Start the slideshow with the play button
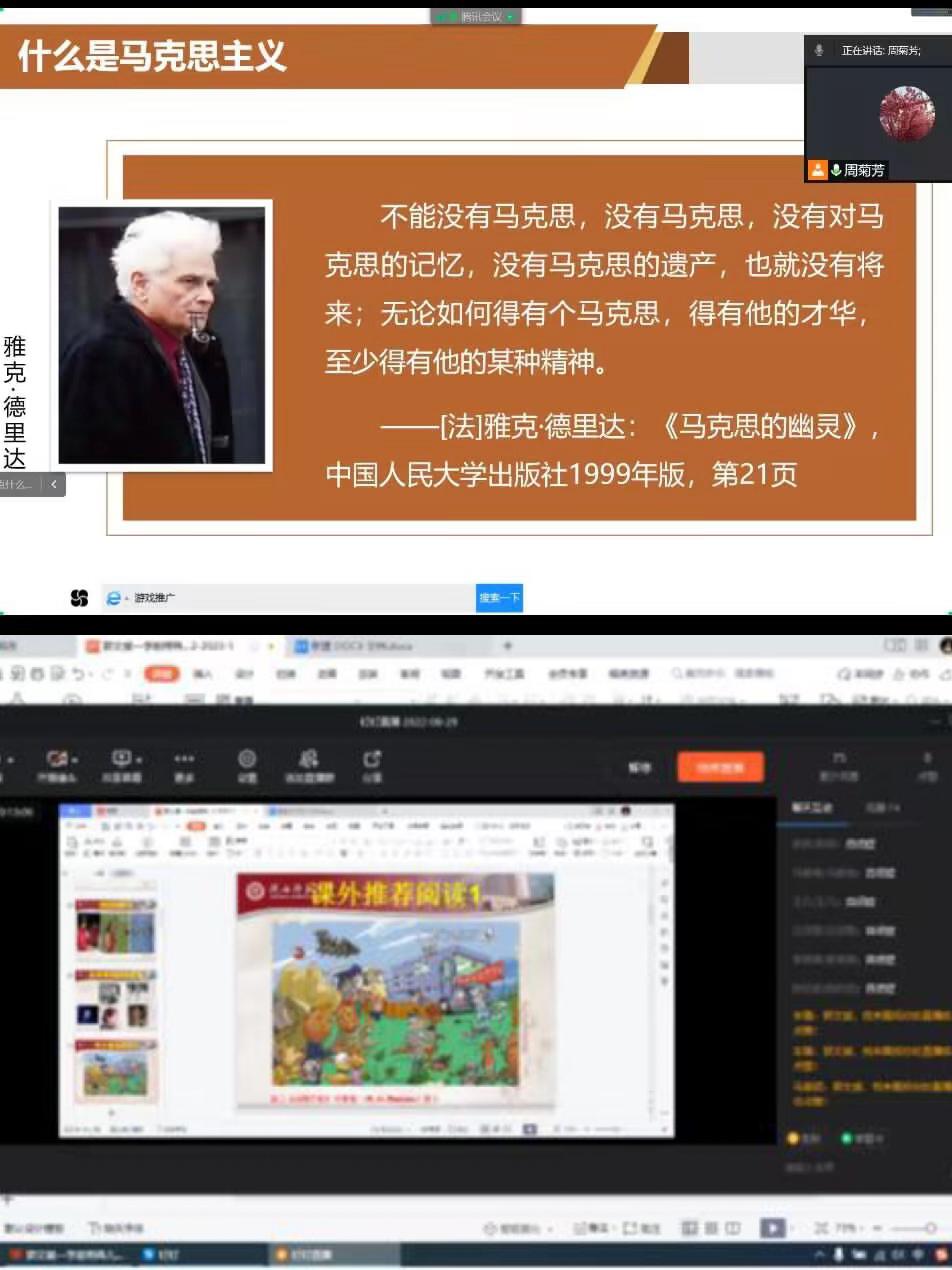The height and width of the screenshot is (1270, 952). [x=771, y=1227]
